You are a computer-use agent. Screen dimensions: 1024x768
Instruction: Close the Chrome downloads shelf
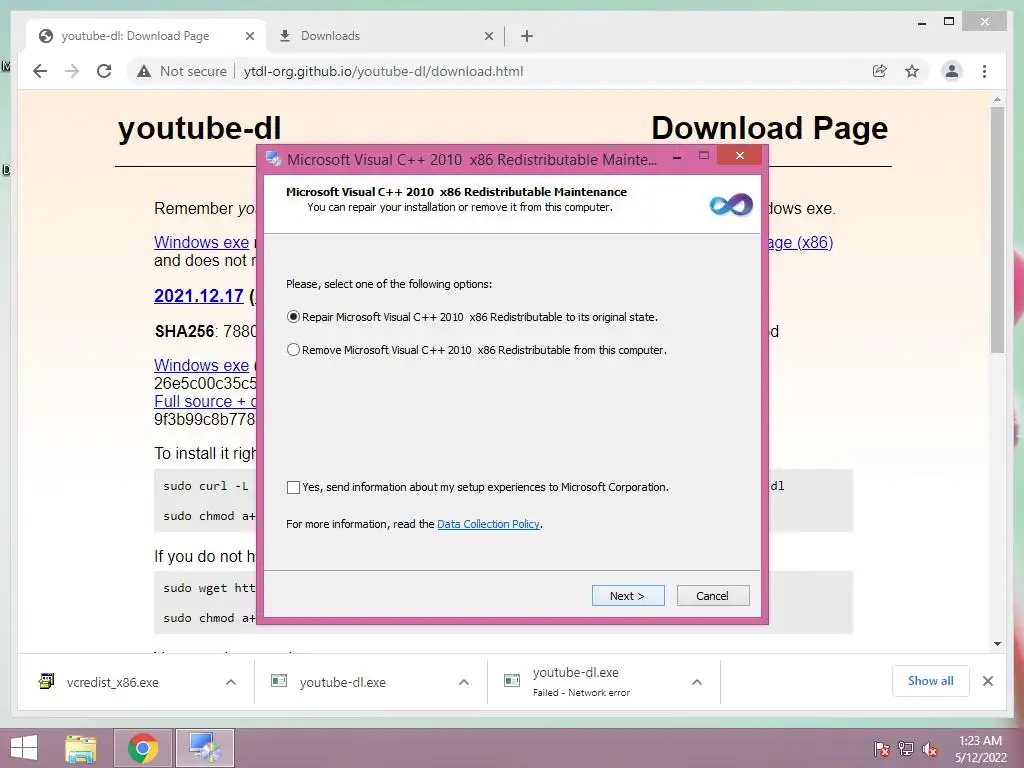(x=988, y=681)
